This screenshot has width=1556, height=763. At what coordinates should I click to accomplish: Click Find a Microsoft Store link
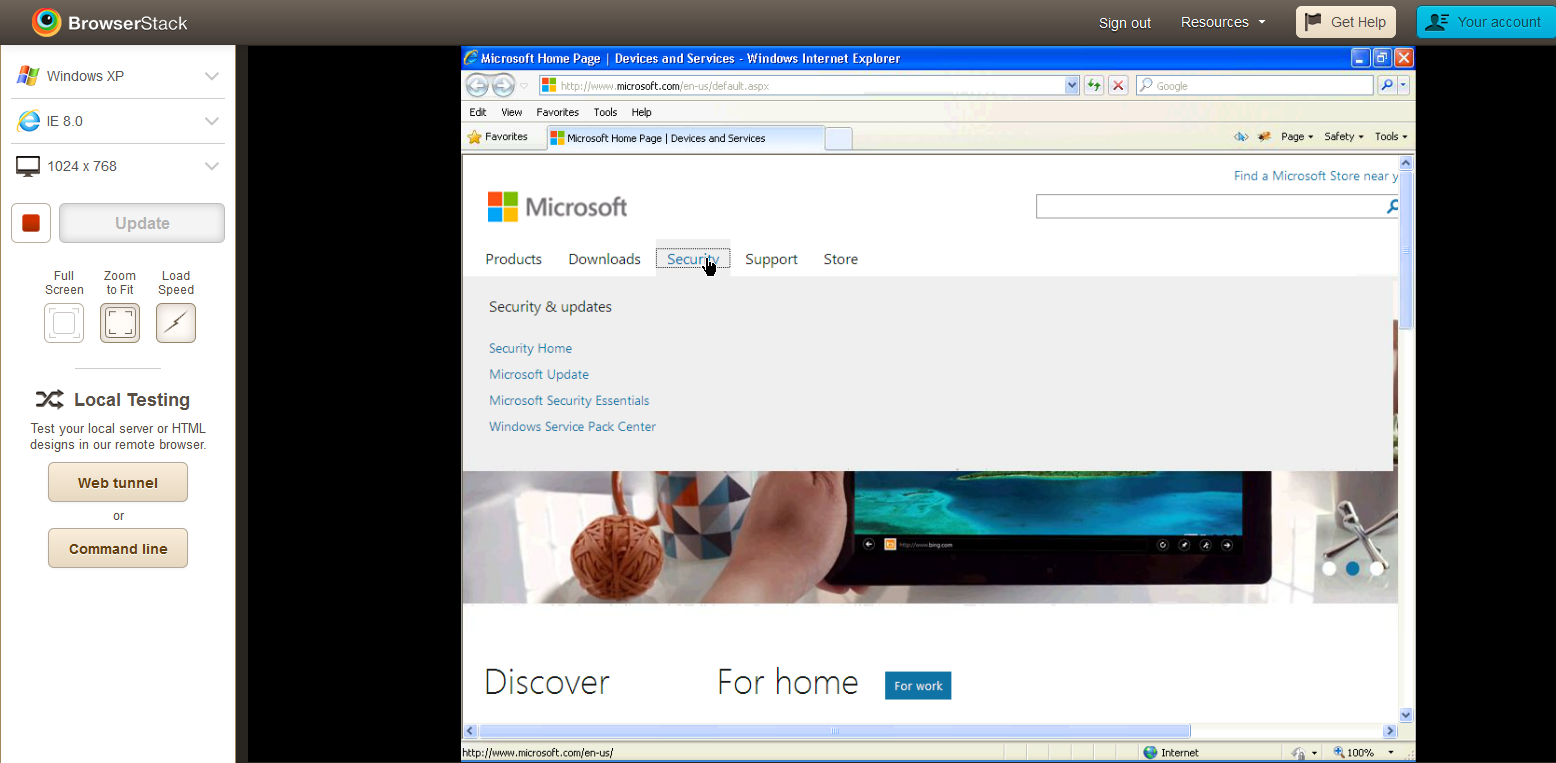click(1316, 176)
